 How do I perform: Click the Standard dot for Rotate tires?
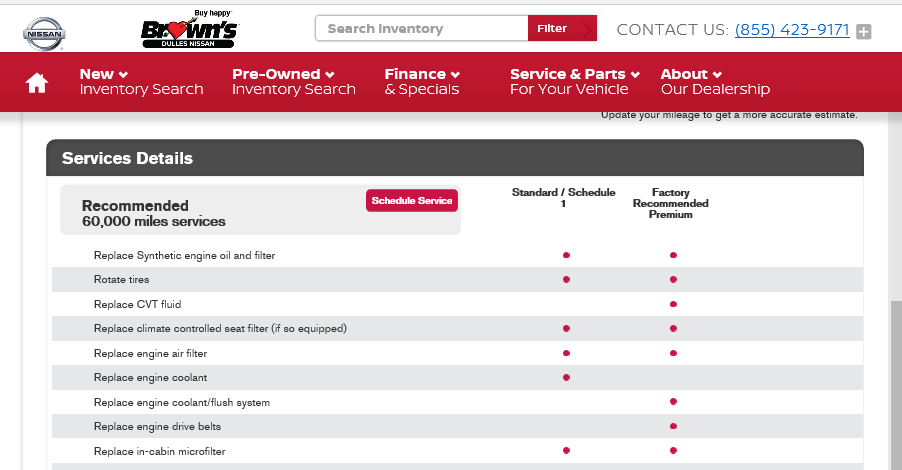566,280
